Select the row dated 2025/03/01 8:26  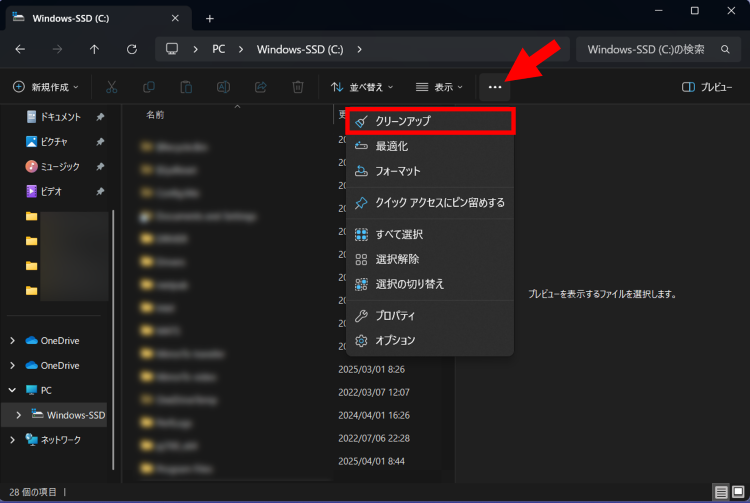coord(287,369)
